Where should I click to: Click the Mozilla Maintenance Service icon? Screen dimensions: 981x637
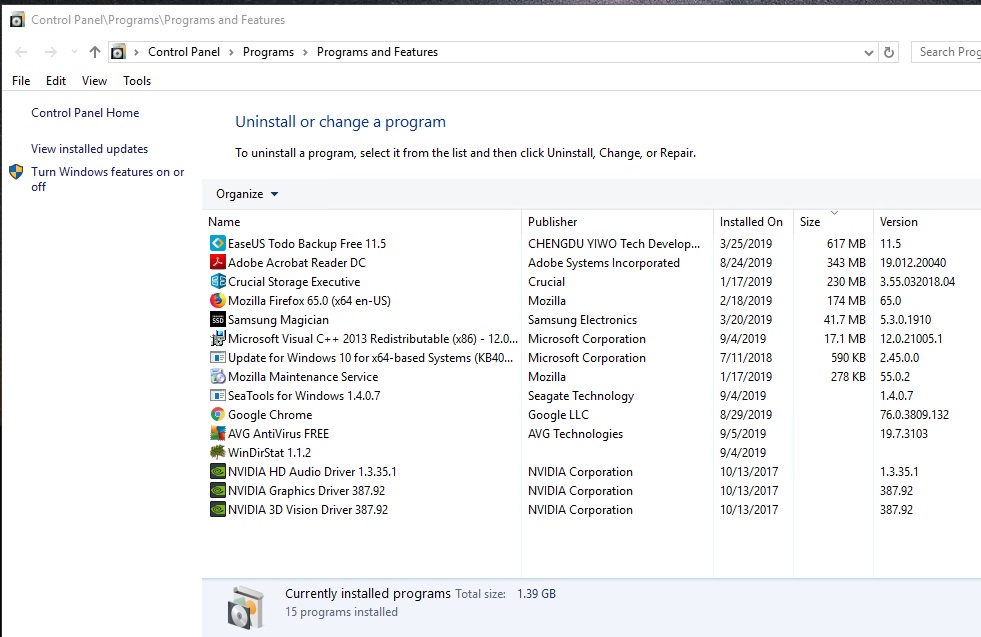[x=217, y=376]
